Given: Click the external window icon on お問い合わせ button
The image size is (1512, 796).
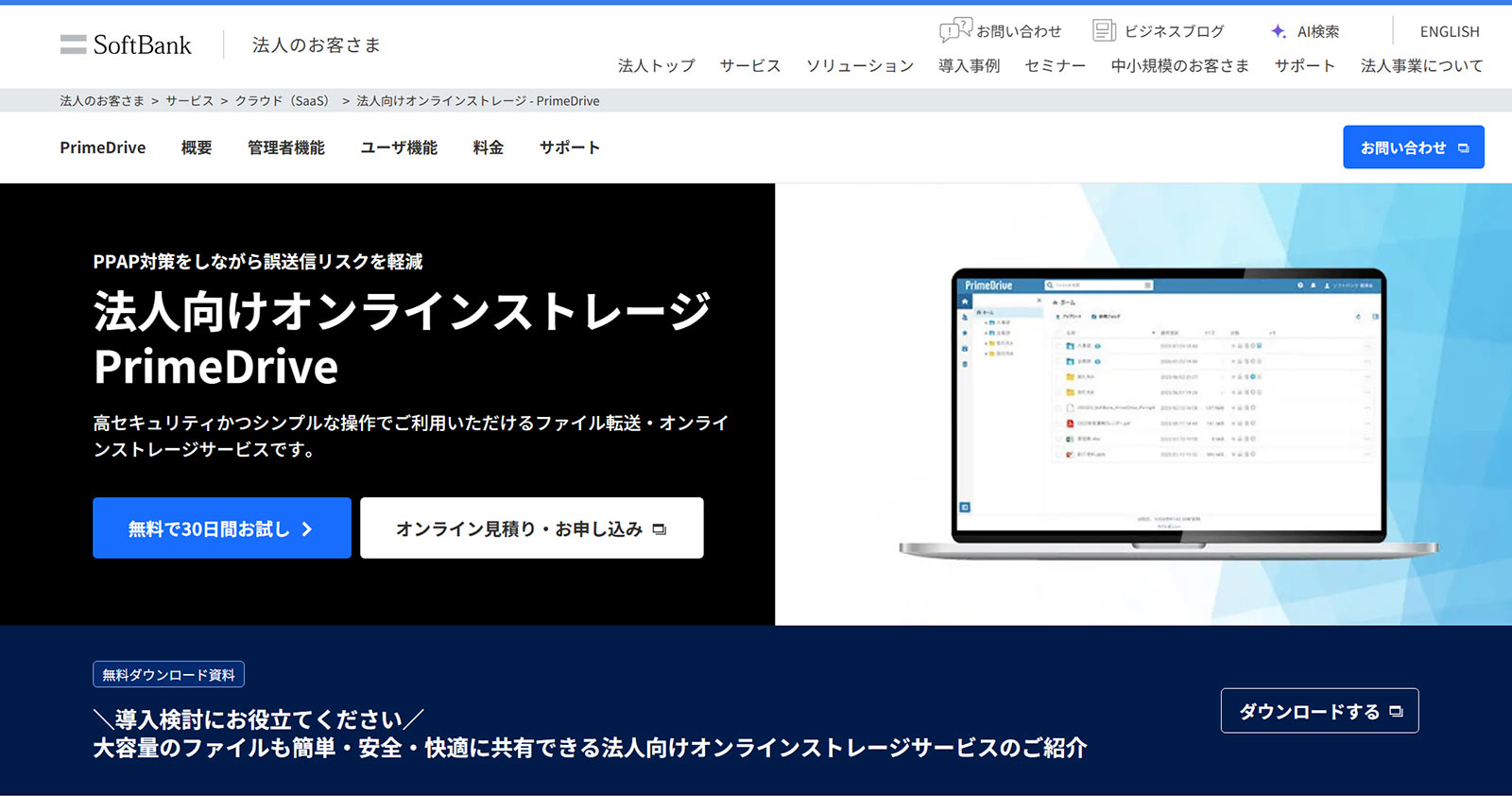Looking at the screenshot, I should click(1464, 148).
